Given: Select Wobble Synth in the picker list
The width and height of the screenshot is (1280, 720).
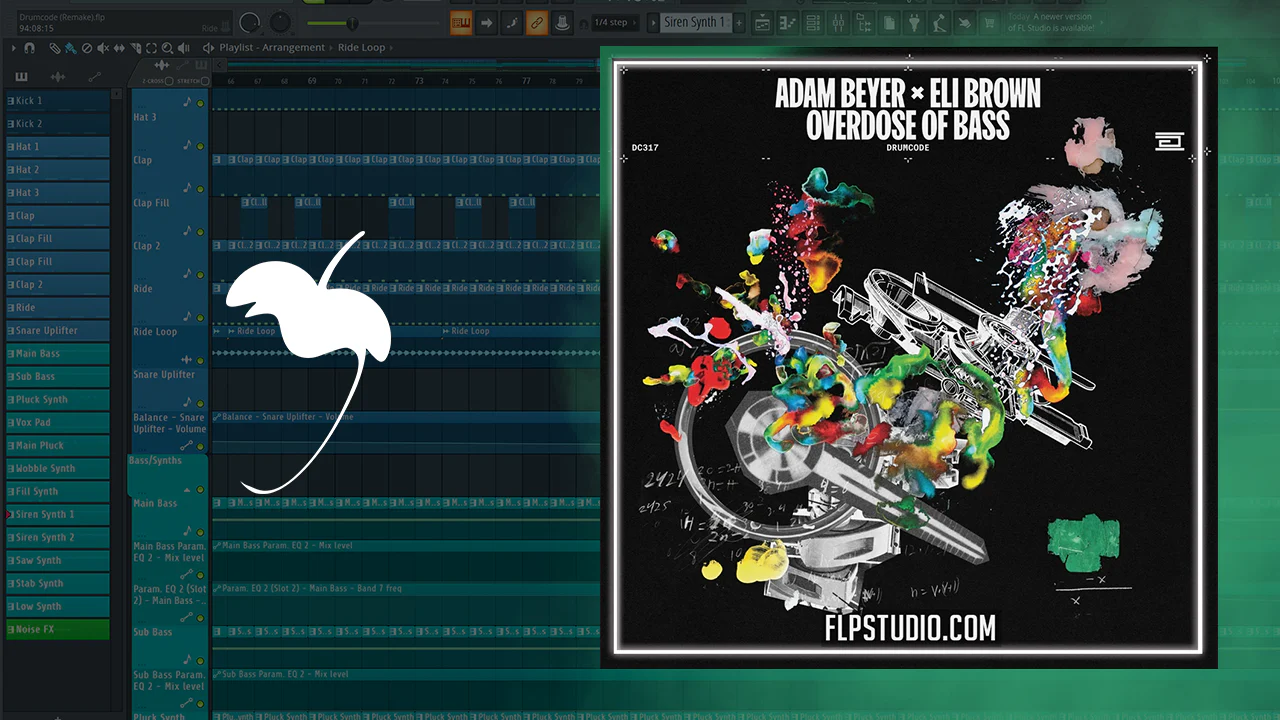Looking at the screenshot, I should 58,468.
